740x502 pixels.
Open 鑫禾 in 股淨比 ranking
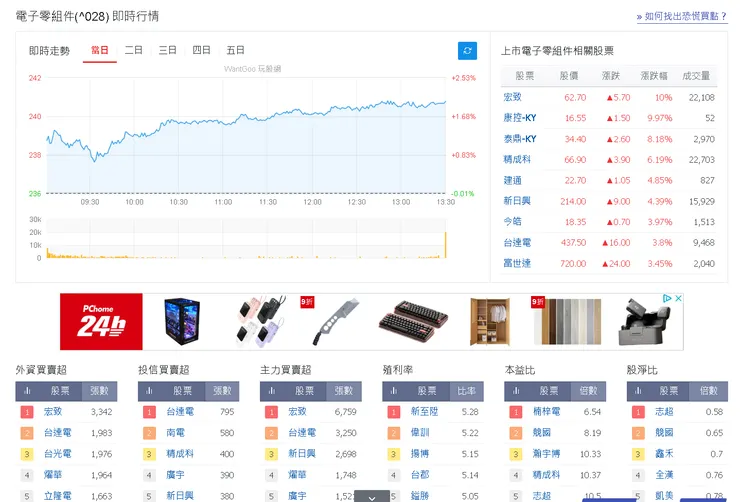coord(664,454)
